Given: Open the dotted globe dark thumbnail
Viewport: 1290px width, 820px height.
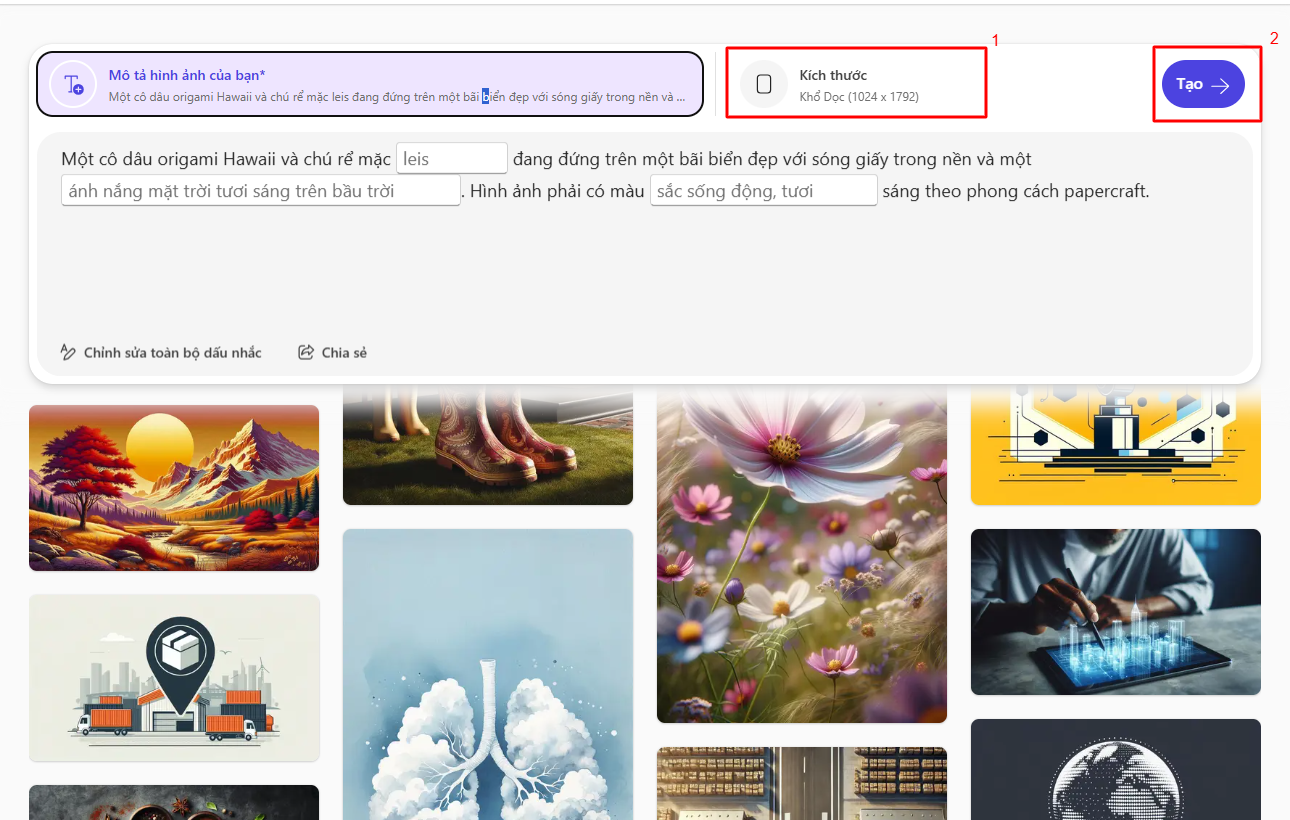Looking at the screenshot, I should [x=1116, y=770].
